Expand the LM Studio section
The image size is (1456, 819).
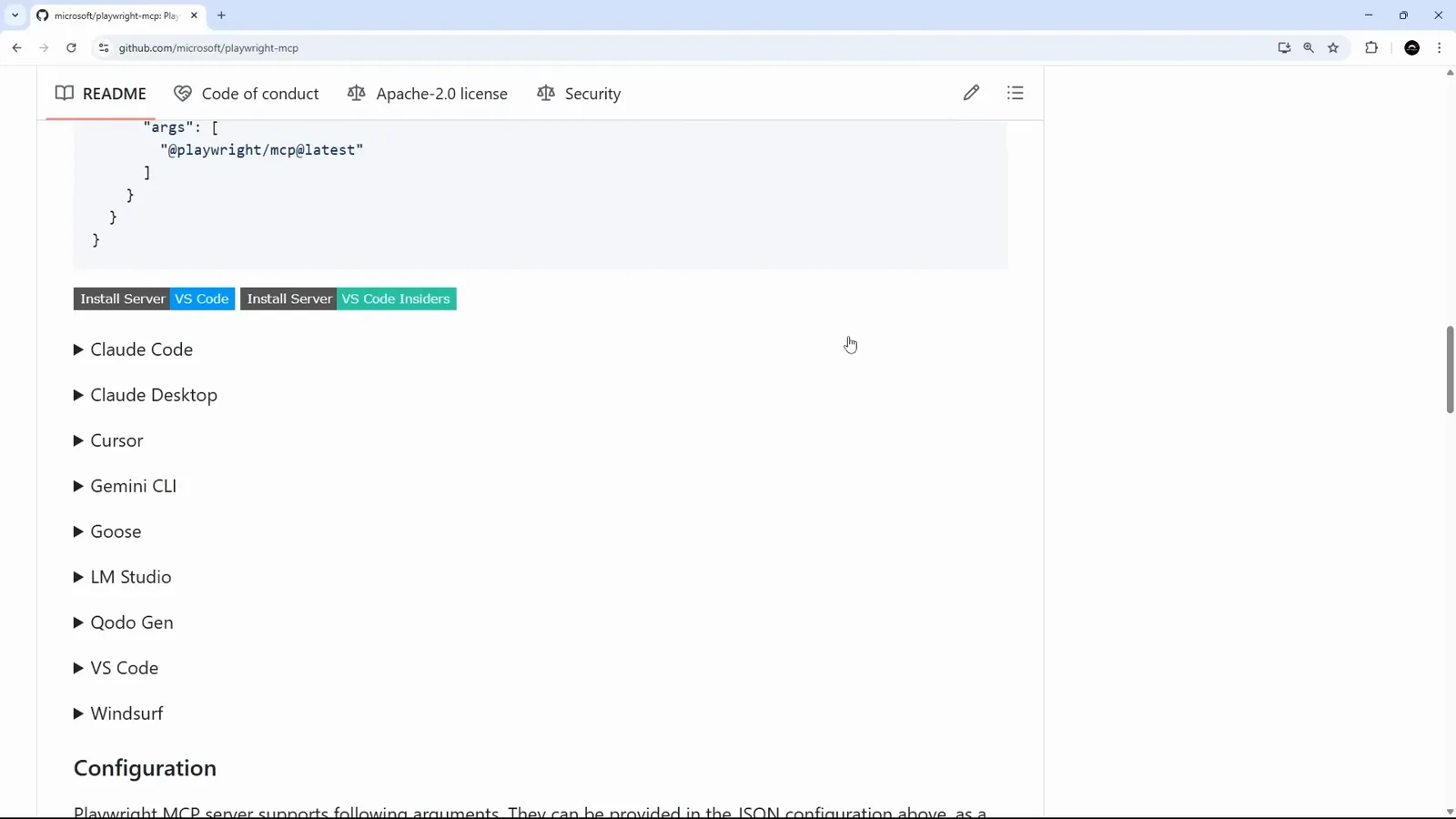pyautogui.click(x=122, y=577)
